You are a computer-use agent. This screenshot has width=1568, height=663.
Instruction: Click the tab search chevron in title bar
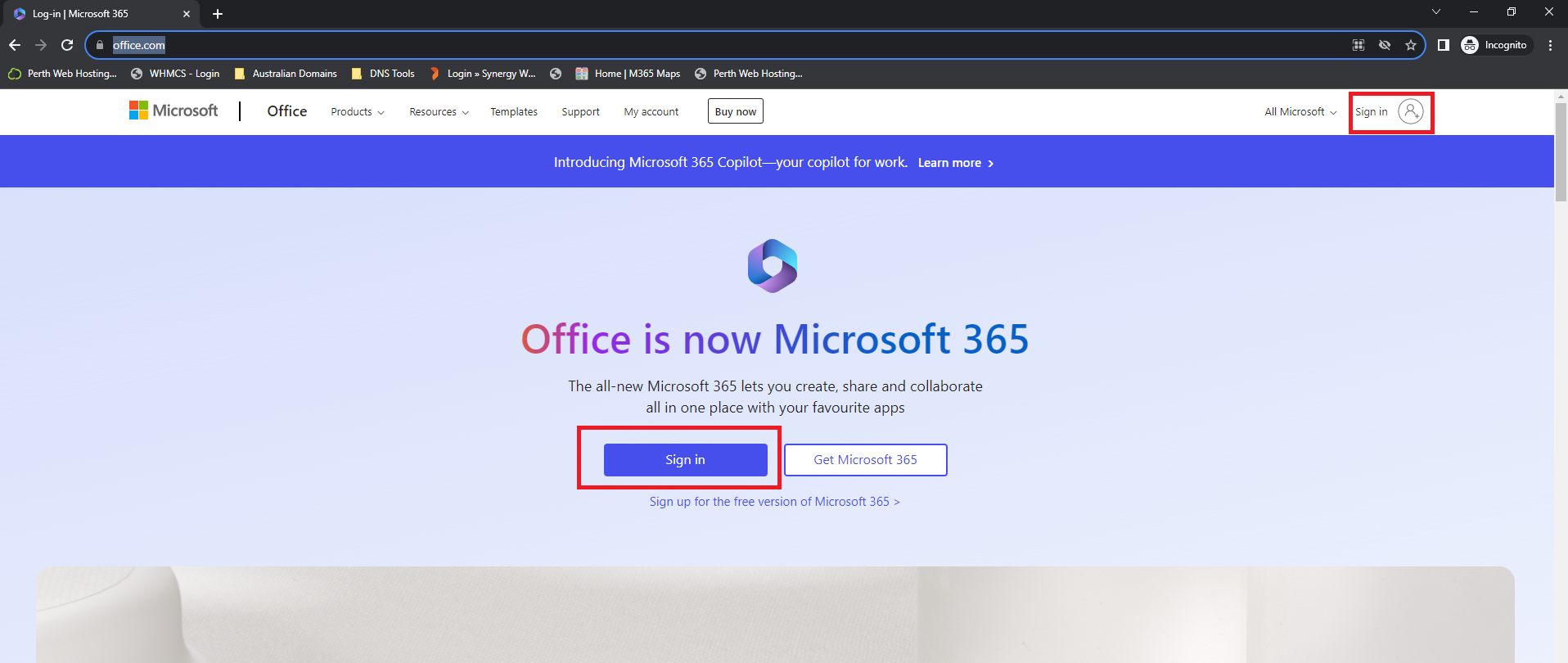[x=1435, y=11]
